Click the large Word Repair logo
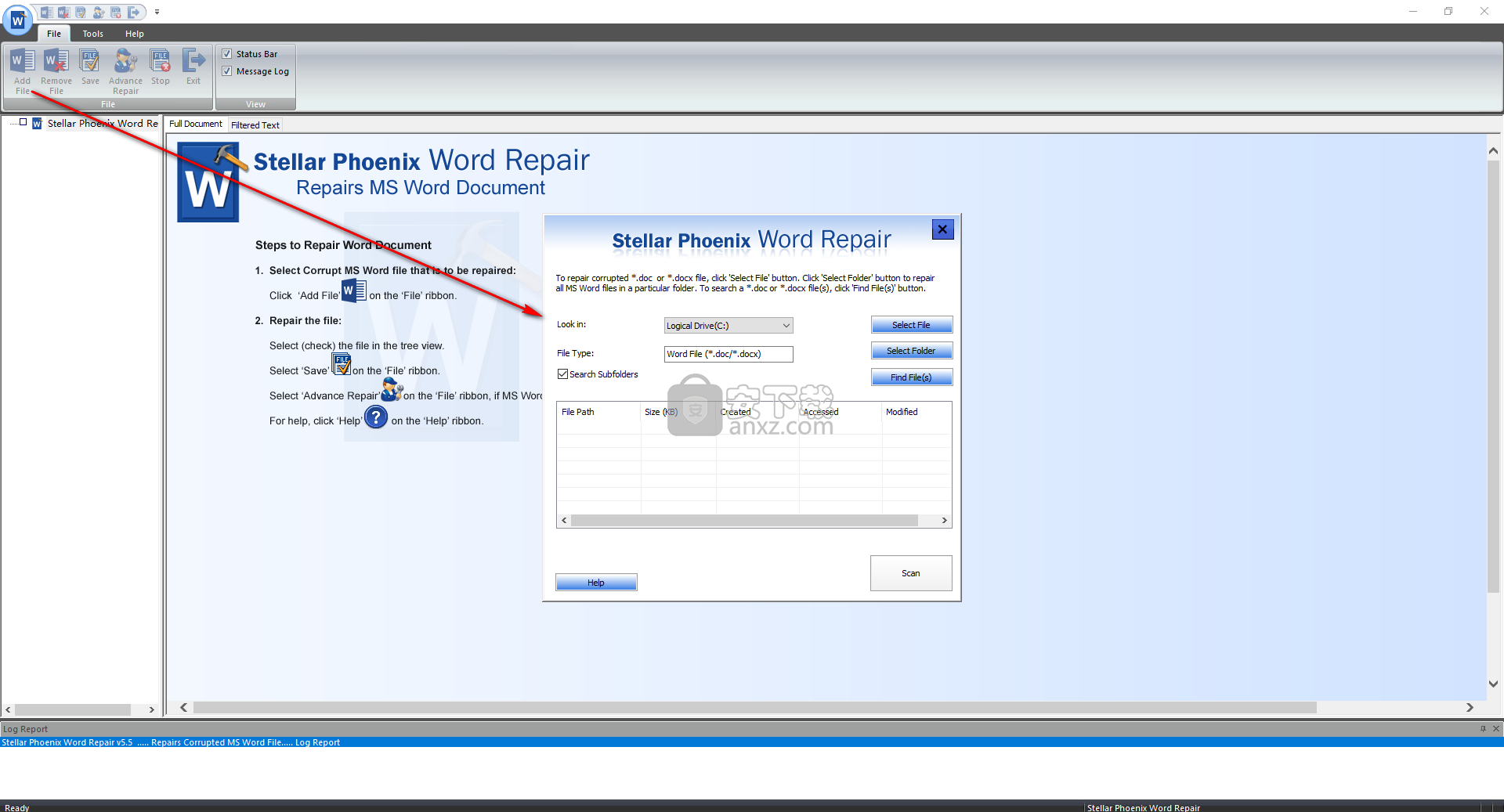Image resolution: width=1504 pixels, height=812 pixels. (210, 182)
